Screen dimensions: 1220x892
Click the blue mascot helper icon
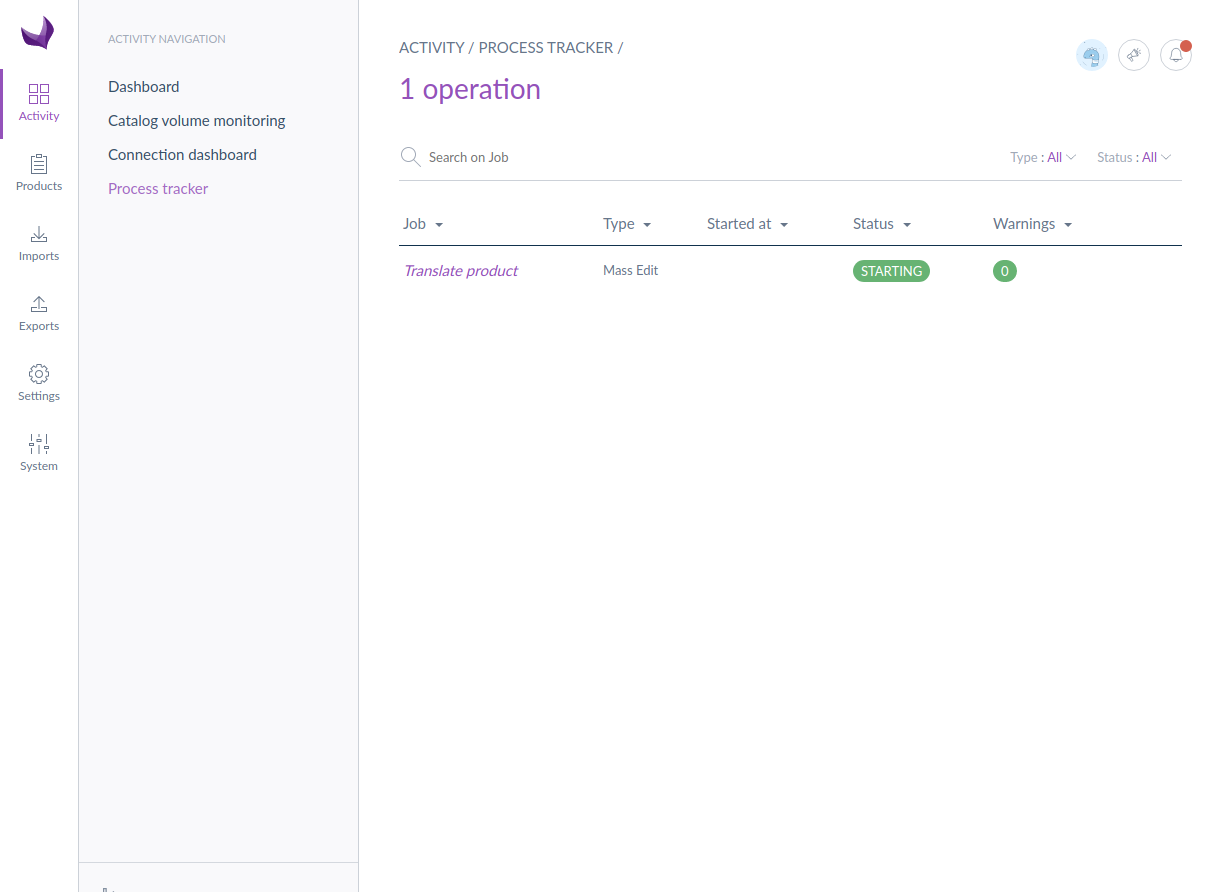pos(1091,55)
